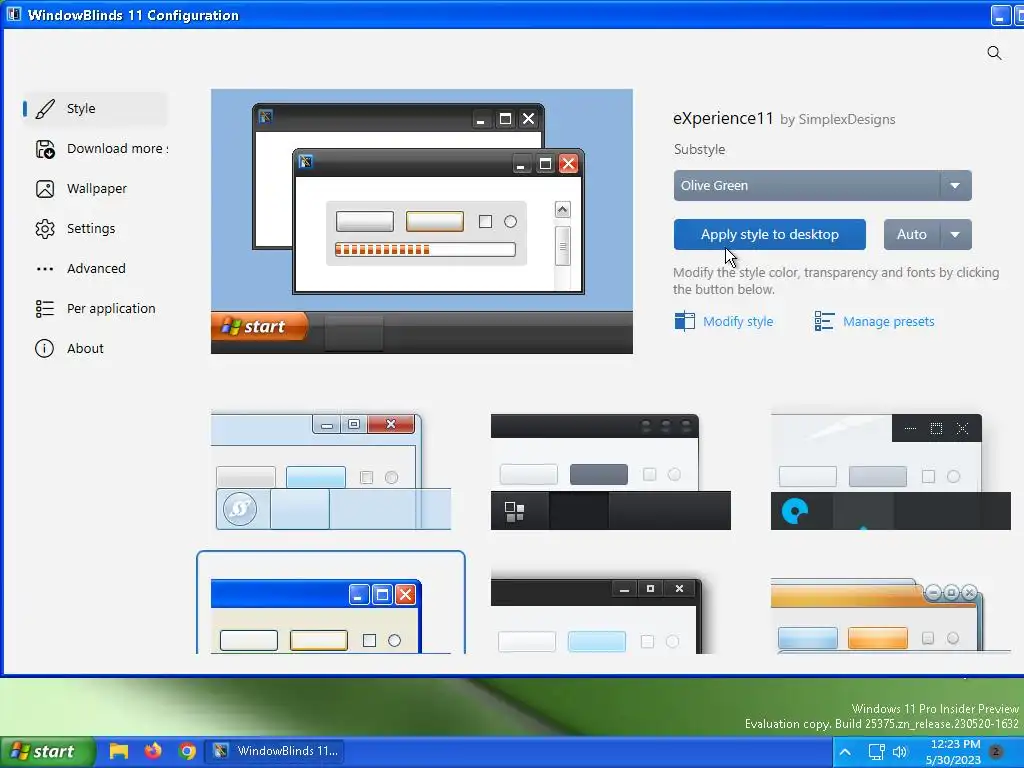
Task: Click the Windows start button
Action: point(47,752)
